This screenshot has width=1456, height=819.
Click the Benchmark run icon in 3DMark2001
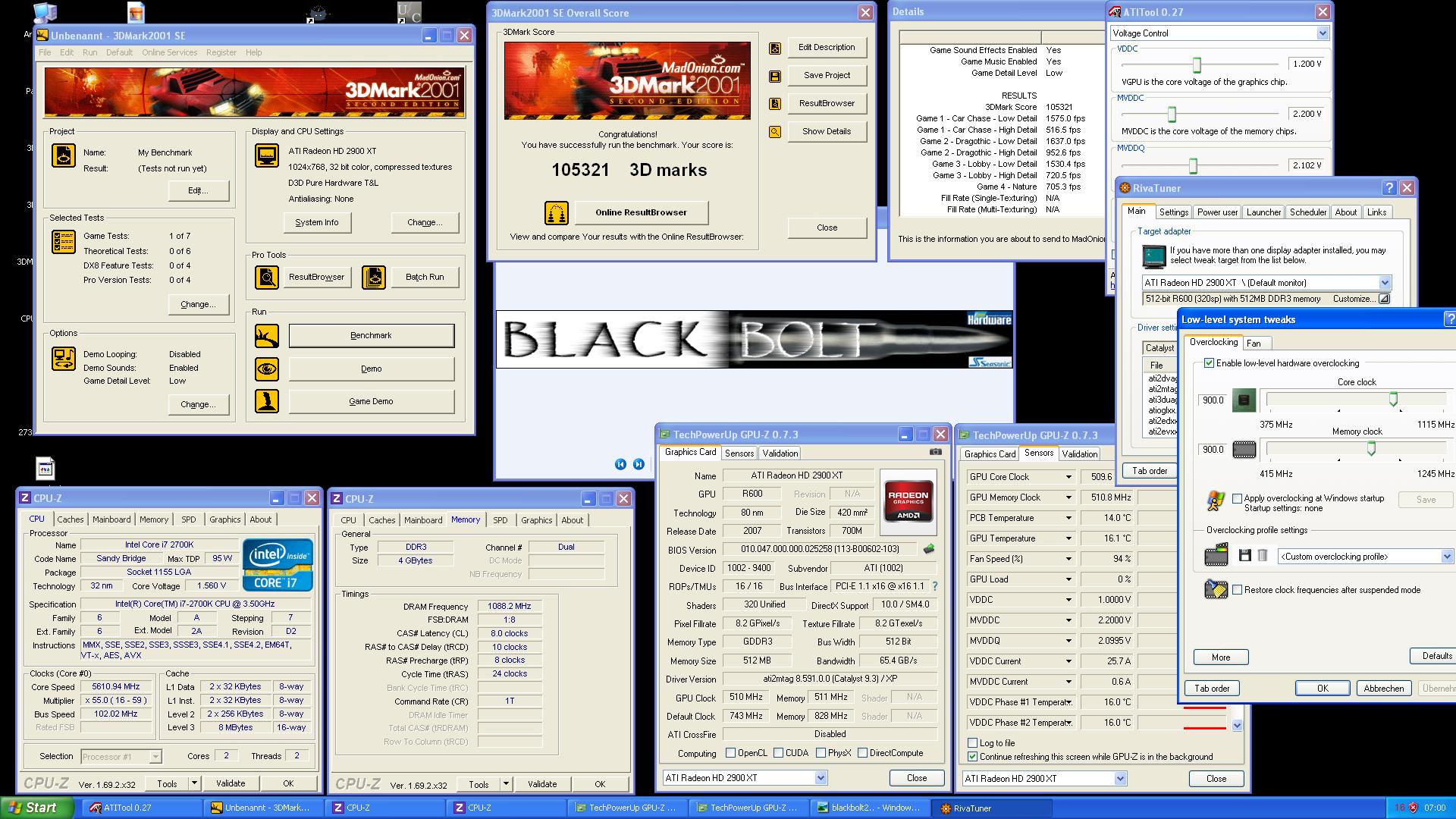[267, 335]
